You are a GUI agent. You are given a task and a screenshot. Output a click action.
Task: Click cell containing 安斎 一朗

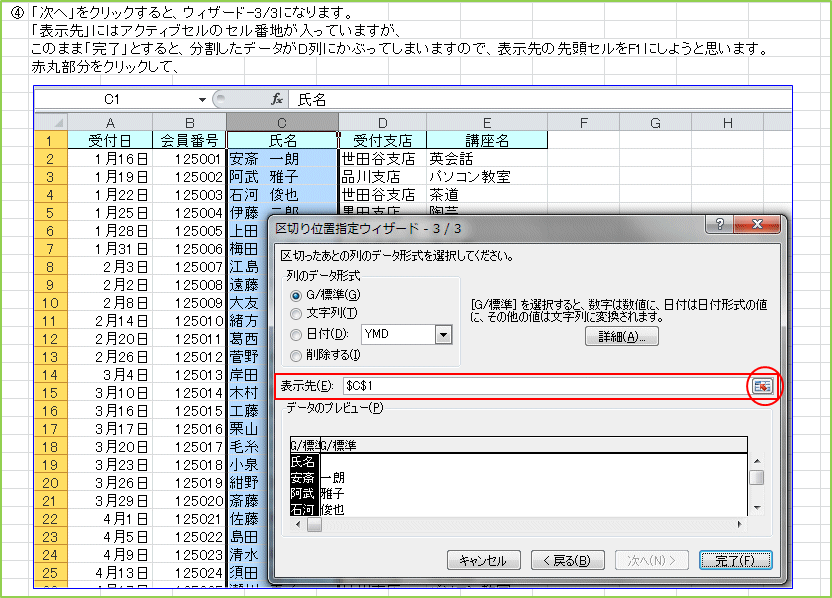click(282, 159)
